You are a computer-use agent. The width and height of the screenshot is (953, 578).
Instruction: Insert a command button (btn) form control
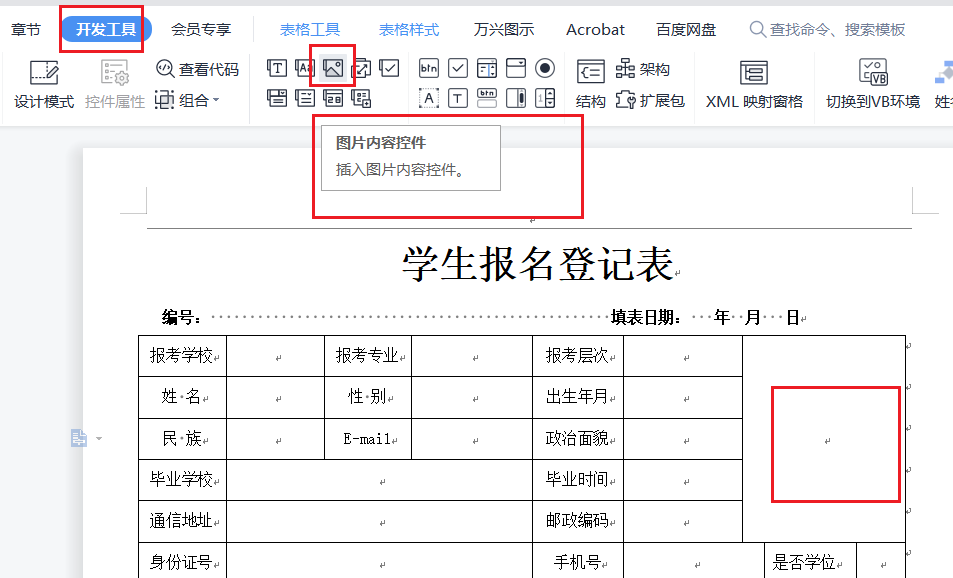[x=429, y=69]
